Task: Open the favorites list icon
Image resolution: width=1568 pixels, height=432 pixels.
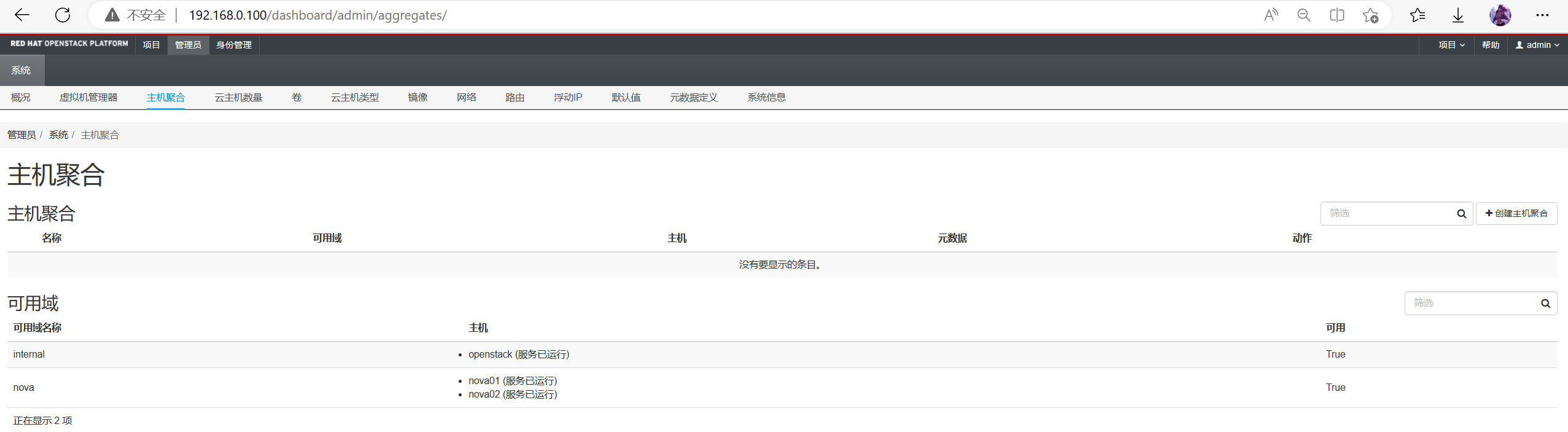Action: 1418,15
